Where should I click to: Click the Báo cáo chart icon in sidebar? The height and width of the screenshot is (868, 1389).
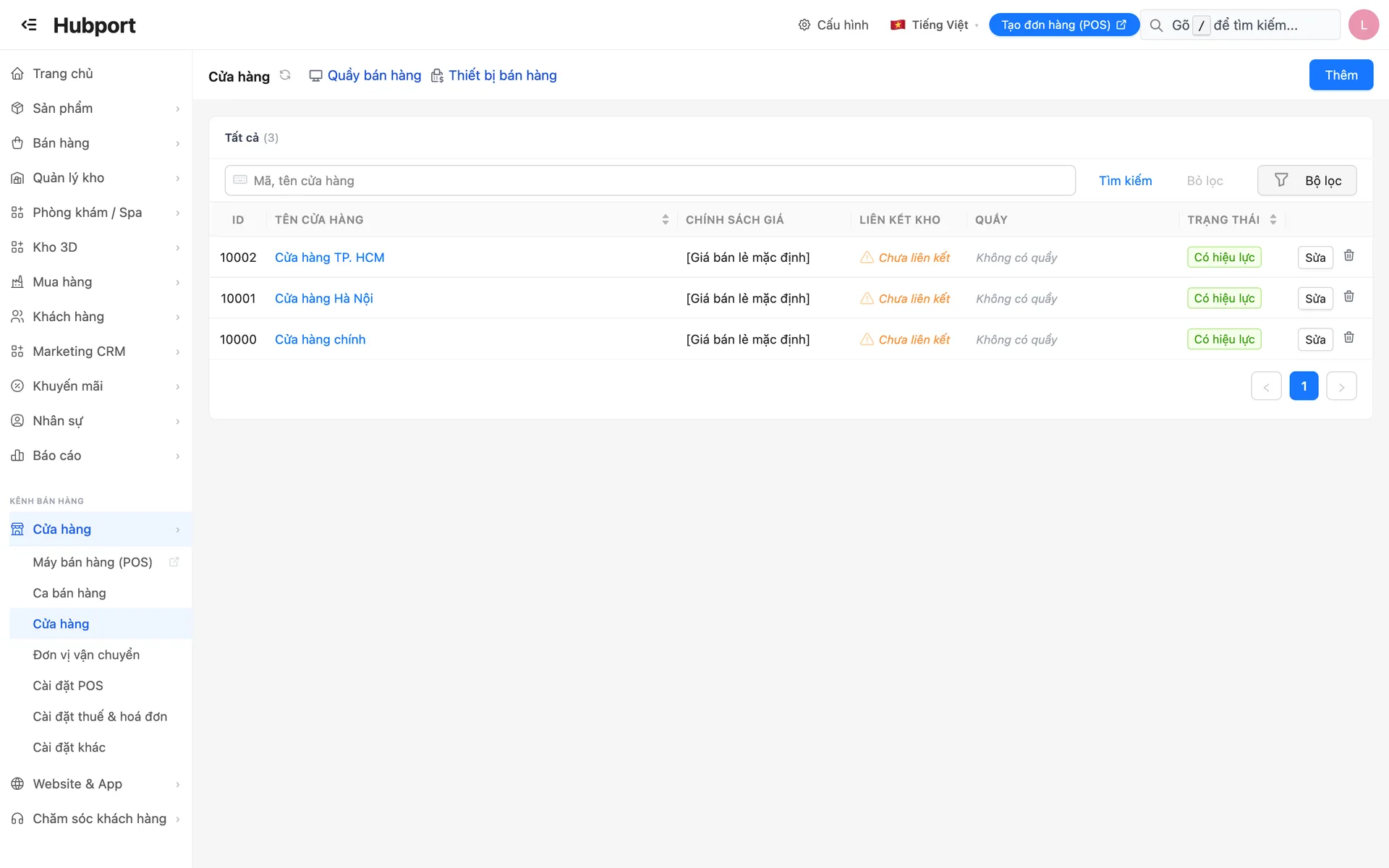17,456
